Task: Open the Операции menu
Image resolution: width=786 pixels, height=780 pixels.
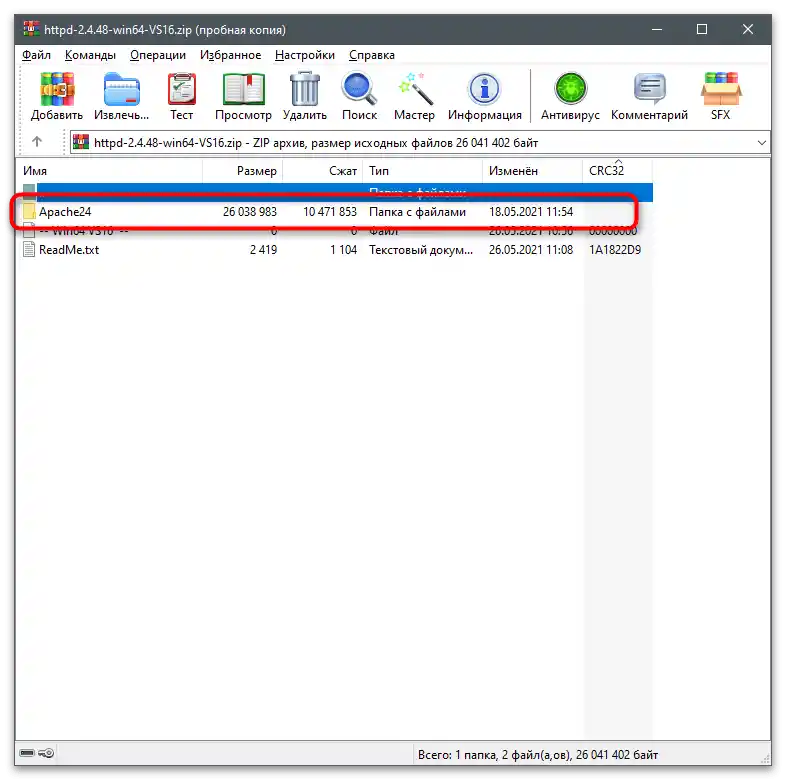Action: pos(158,55)
